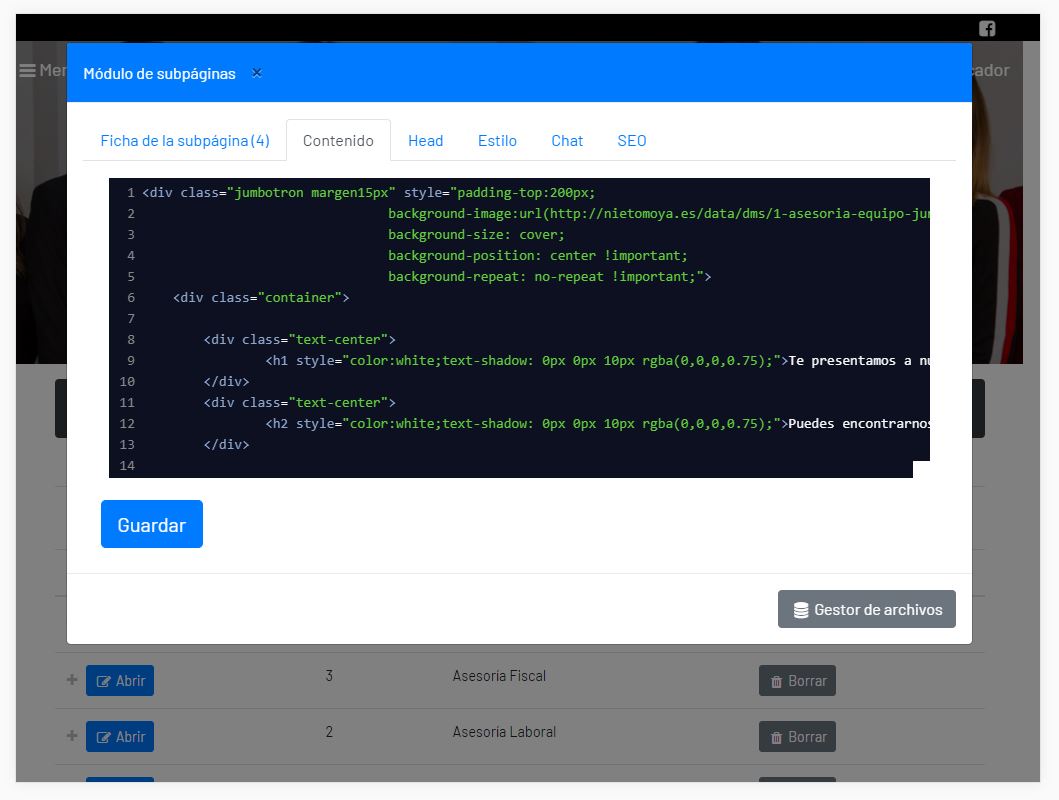The image size is (1059, 800).
Task: Close the Módulo de subpáginas dialog
Action: coord(256,73)
